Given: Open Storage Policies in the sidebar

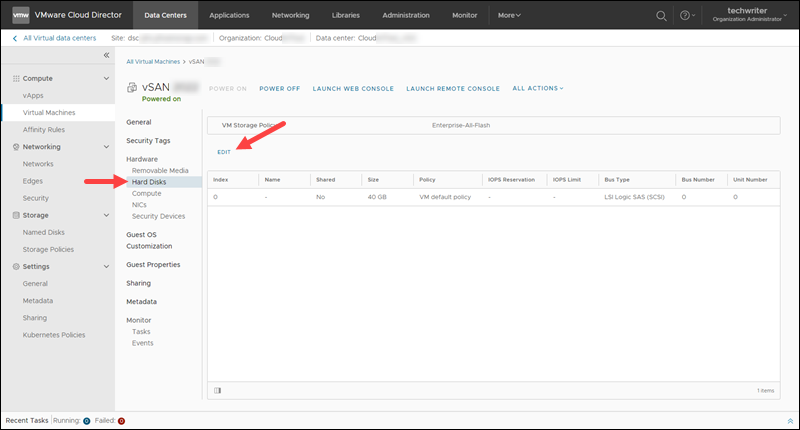Looking at the screenshot, I should coord(48,249).
